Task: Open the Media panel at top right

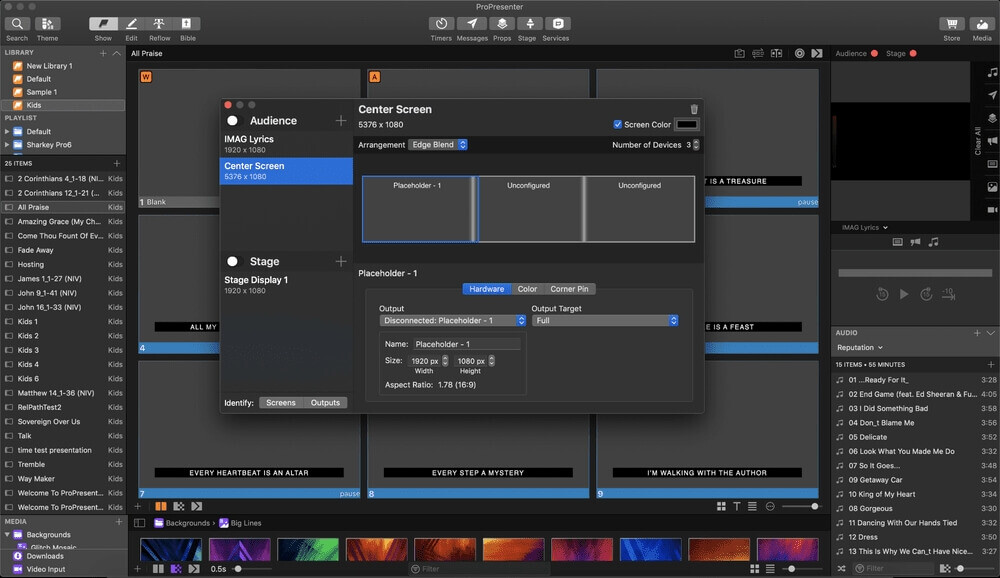Action: [x=981, y=22]
